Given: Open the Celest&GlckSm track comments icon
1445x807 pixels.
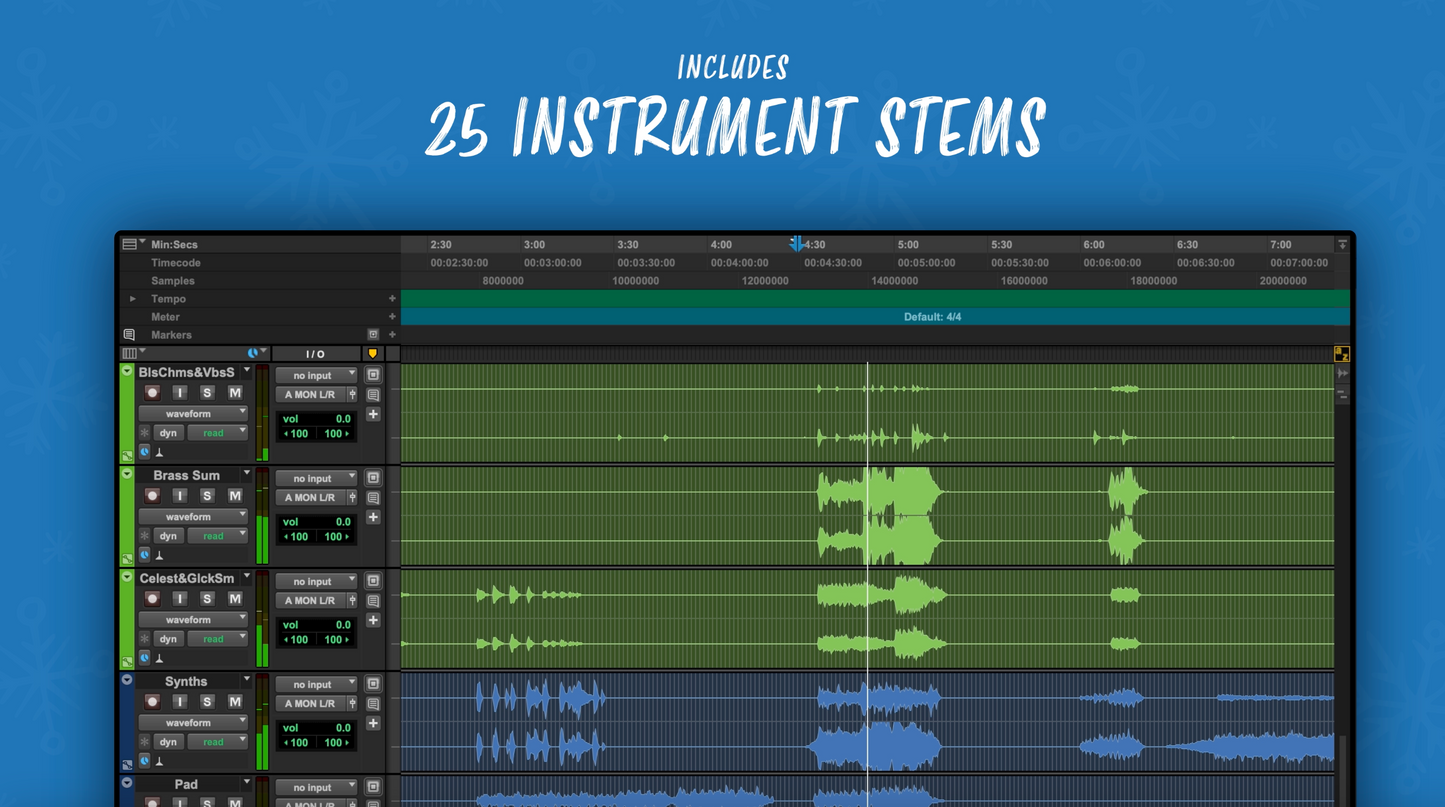Looking at the screenshot, I should click(x=373, y=601).
